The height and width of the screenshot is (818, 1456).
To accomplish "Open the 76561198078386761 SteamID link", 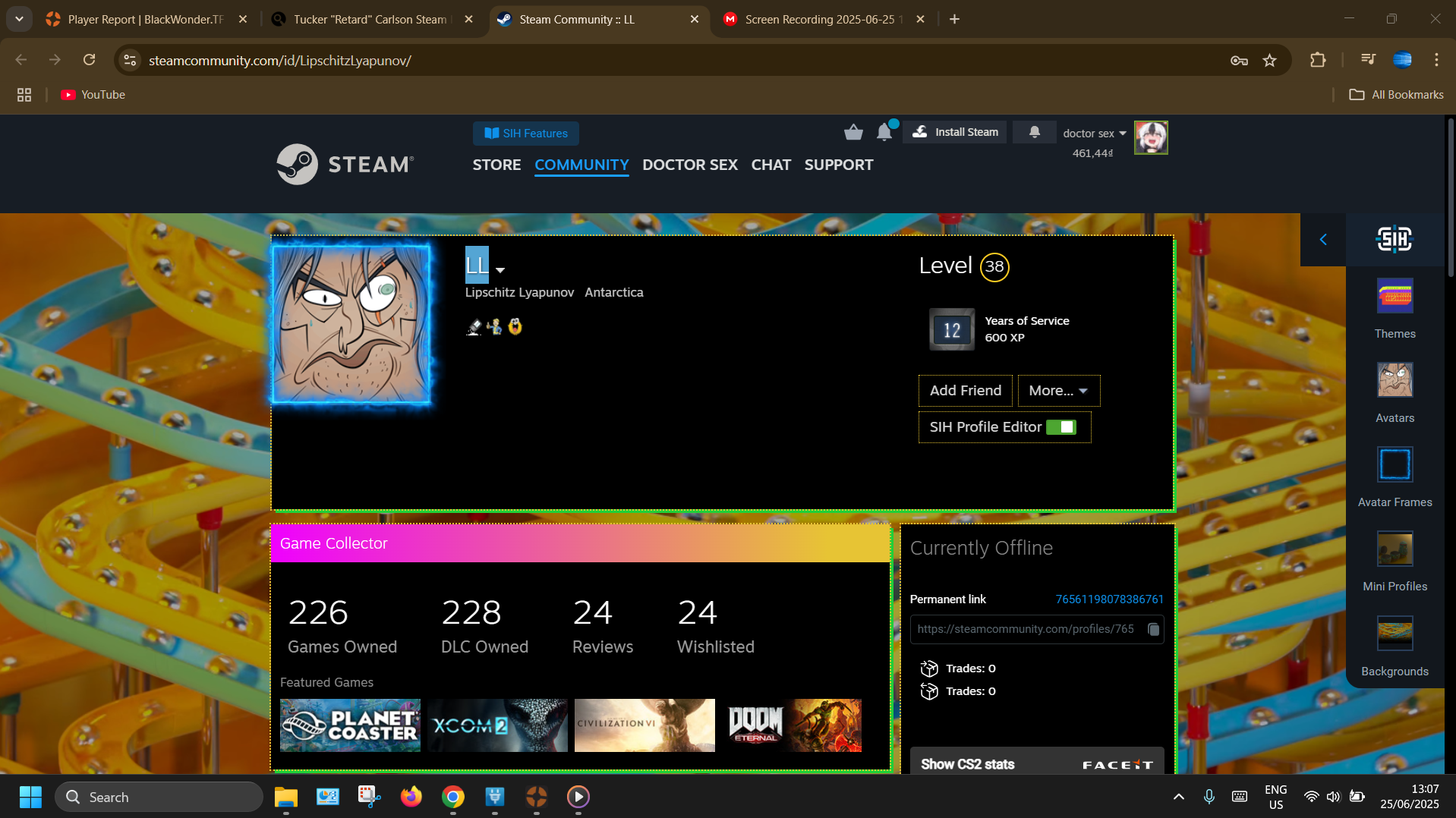I will coord(1109,599).
